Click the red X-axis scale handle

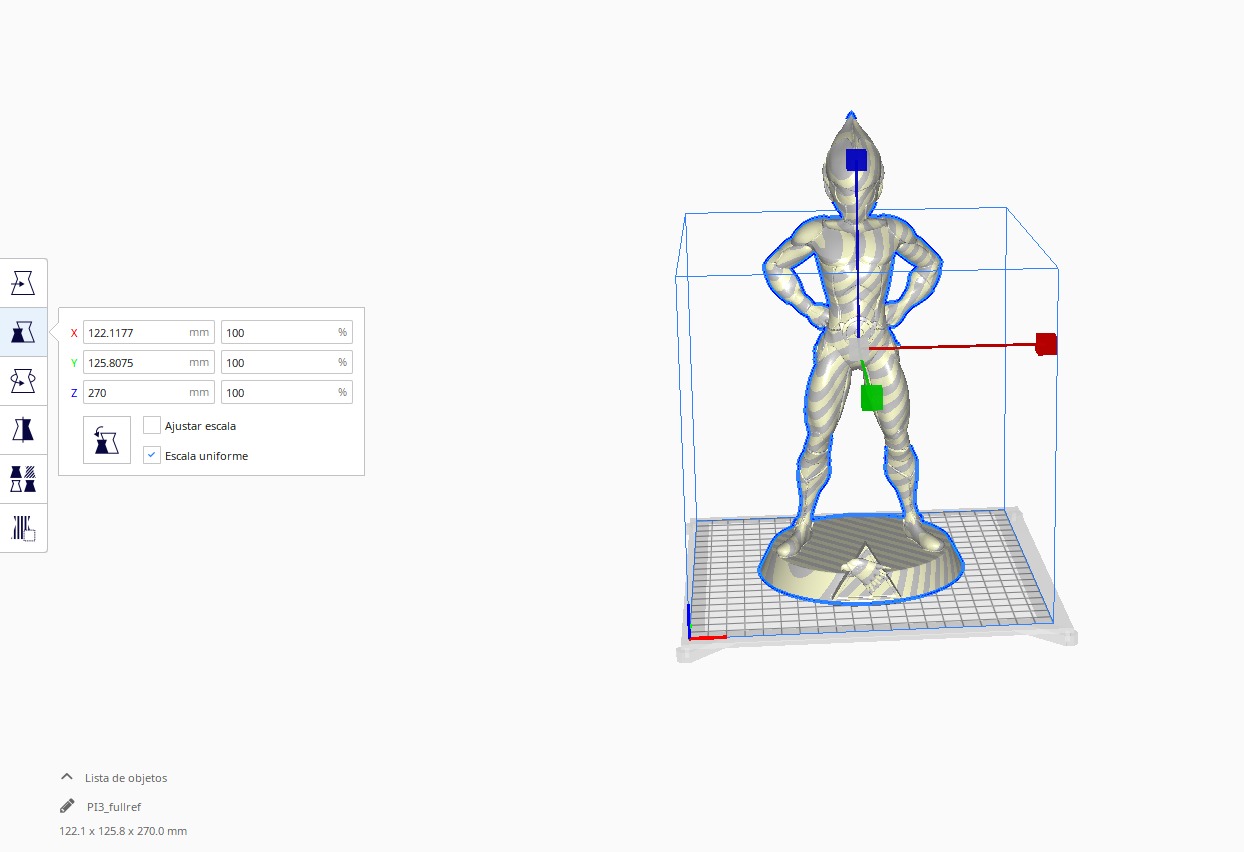pyautogui.click(x=1046, y=344)
